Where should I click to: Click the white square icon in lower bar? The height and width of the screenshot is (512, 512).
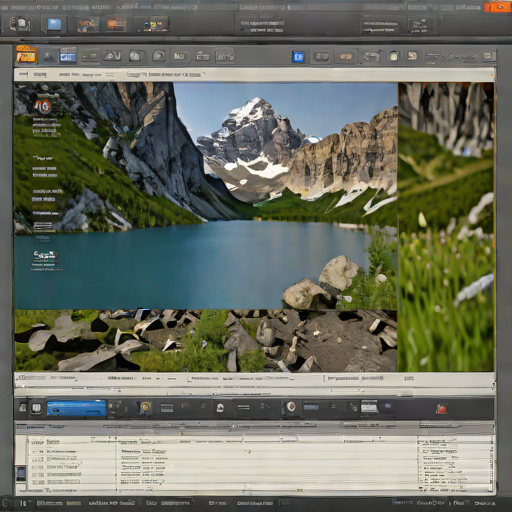(36, 408)
